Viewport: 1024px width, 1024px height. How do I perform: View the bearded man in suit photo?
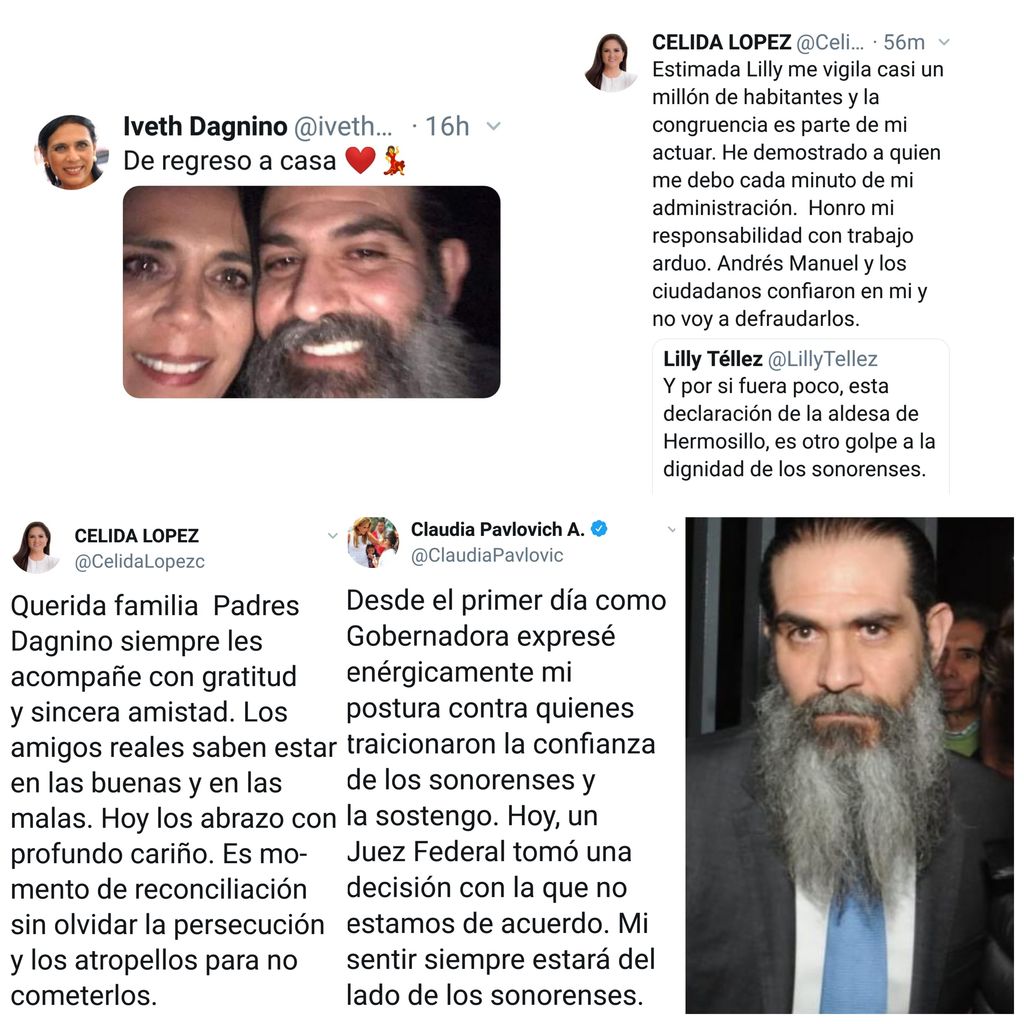(x=849, y=765)
